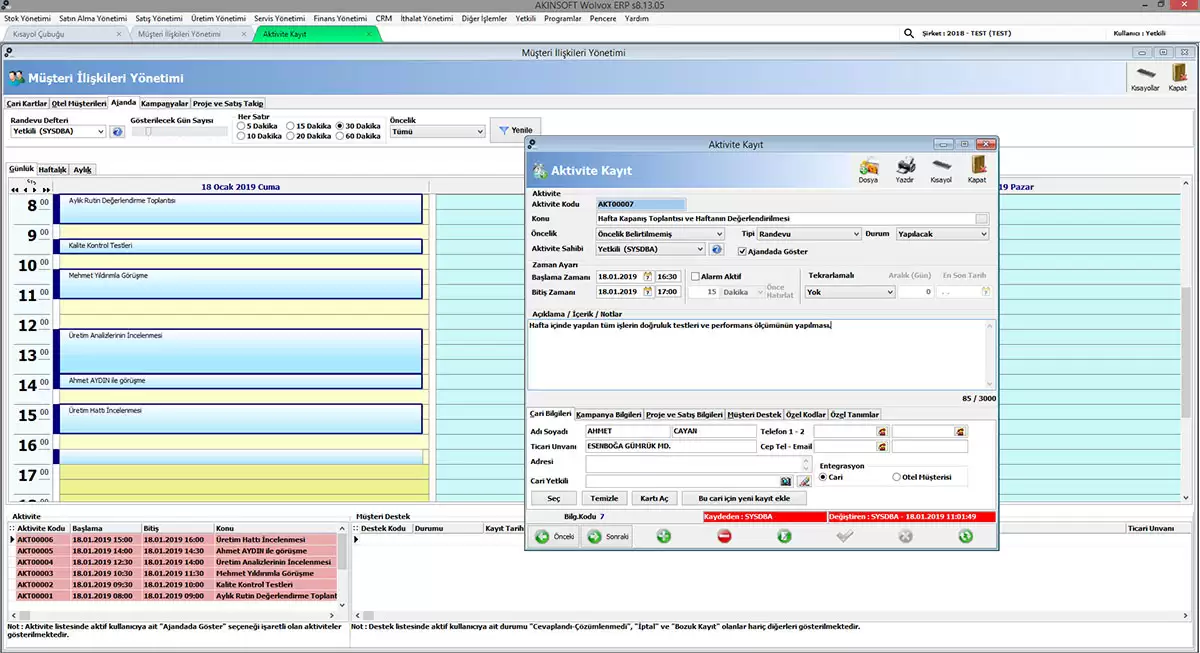Click the red minus delete-record icon
This screenshot has width=1200, height=653.
[724, 536]
